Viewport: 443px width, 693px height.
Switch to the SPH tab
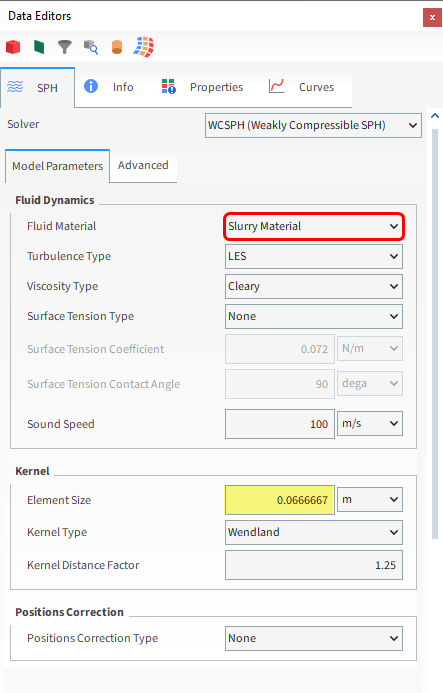tap(38, 88)
